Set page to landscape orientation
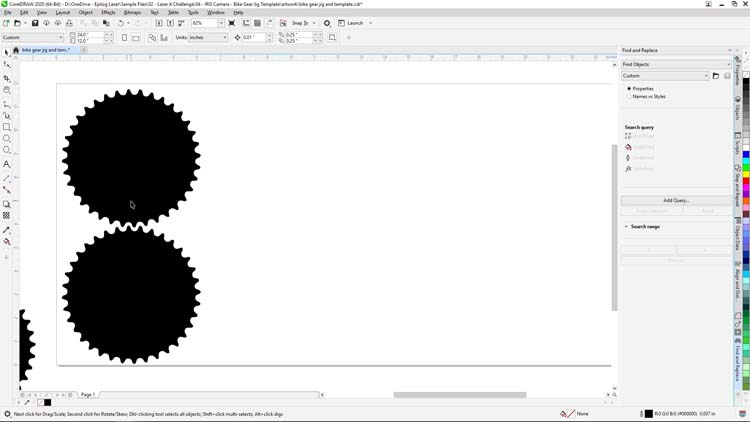The image size is (750, 422). [x=136, y=37]
